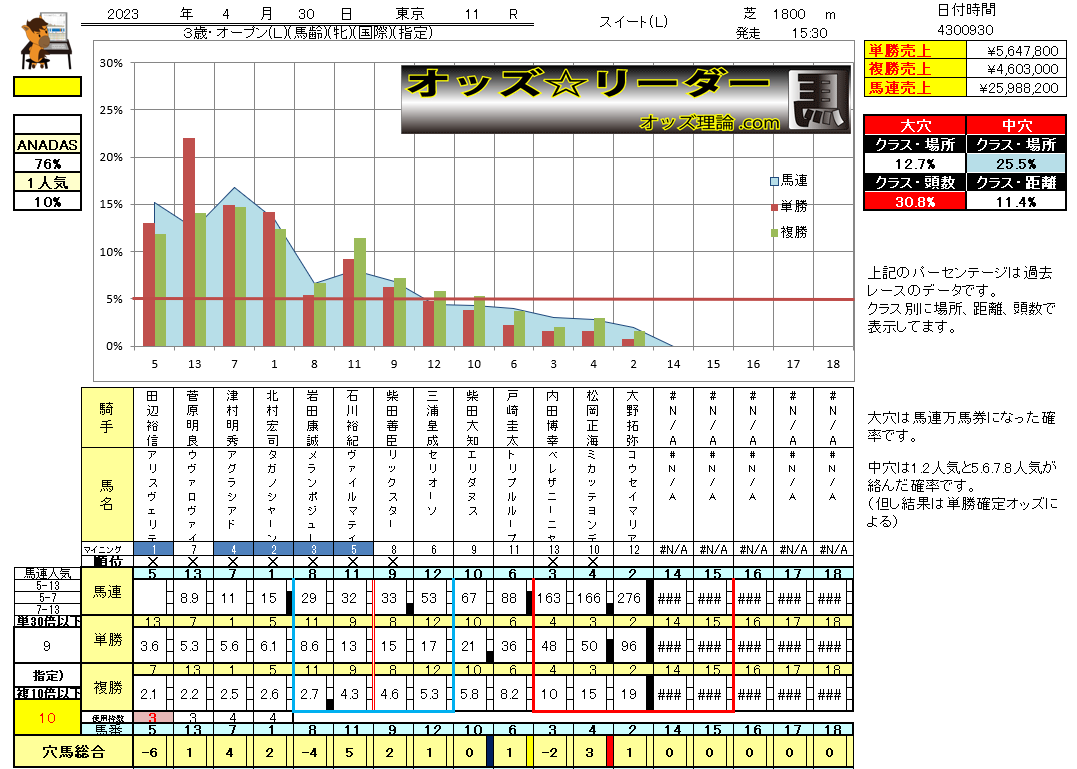The height and width of the screenshot is (769, 1077).
Task: Select the 複勝 legend marker
Action: pyautogui.click(x=774, y=232)
